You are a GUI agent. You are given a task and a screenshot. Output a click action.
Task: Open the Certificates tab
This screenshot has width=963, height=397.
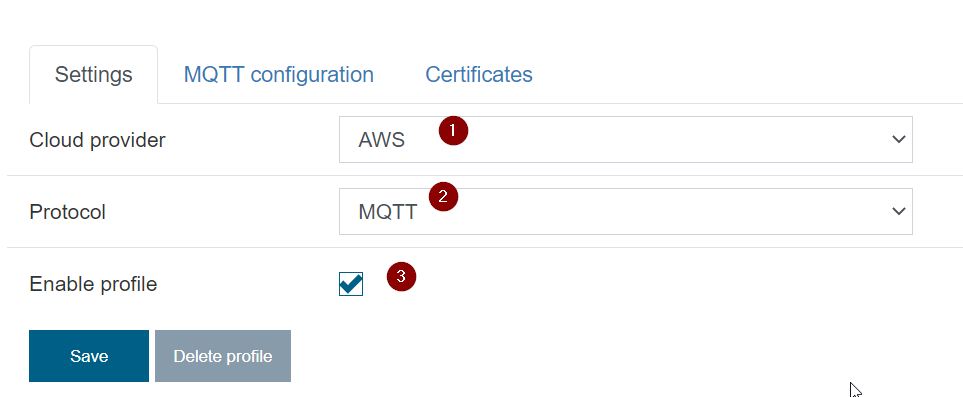click(479, 74)
